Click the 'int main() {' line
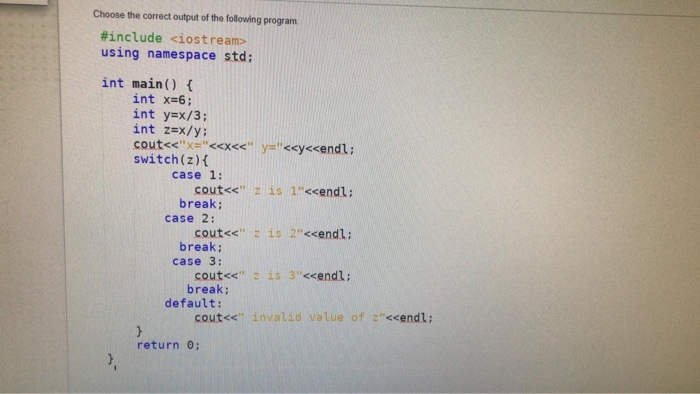The image size is (700, 394). (147, 83)
